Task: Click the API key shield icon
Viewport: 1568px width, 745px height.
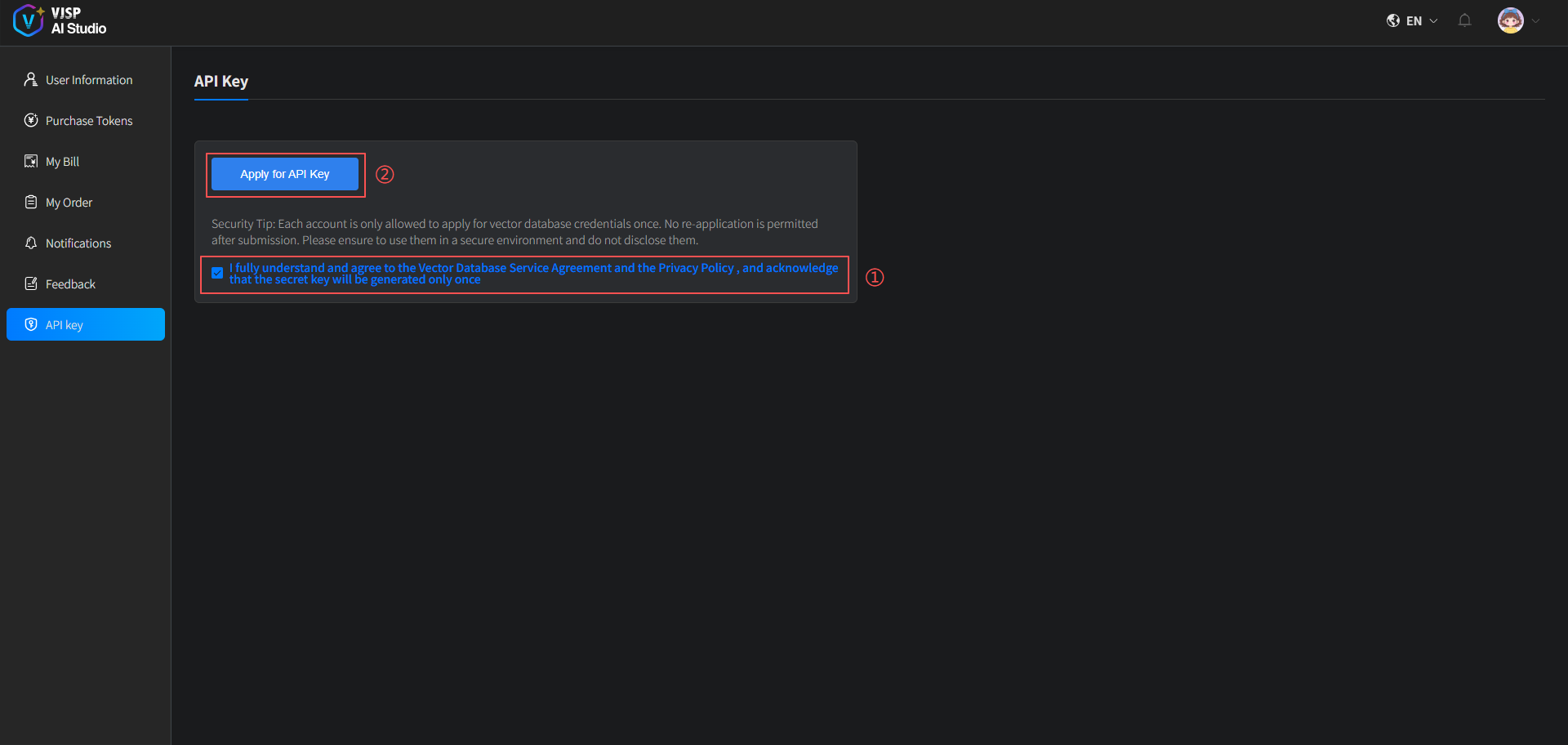Action: pyautogui.click(x=31, y=324)
